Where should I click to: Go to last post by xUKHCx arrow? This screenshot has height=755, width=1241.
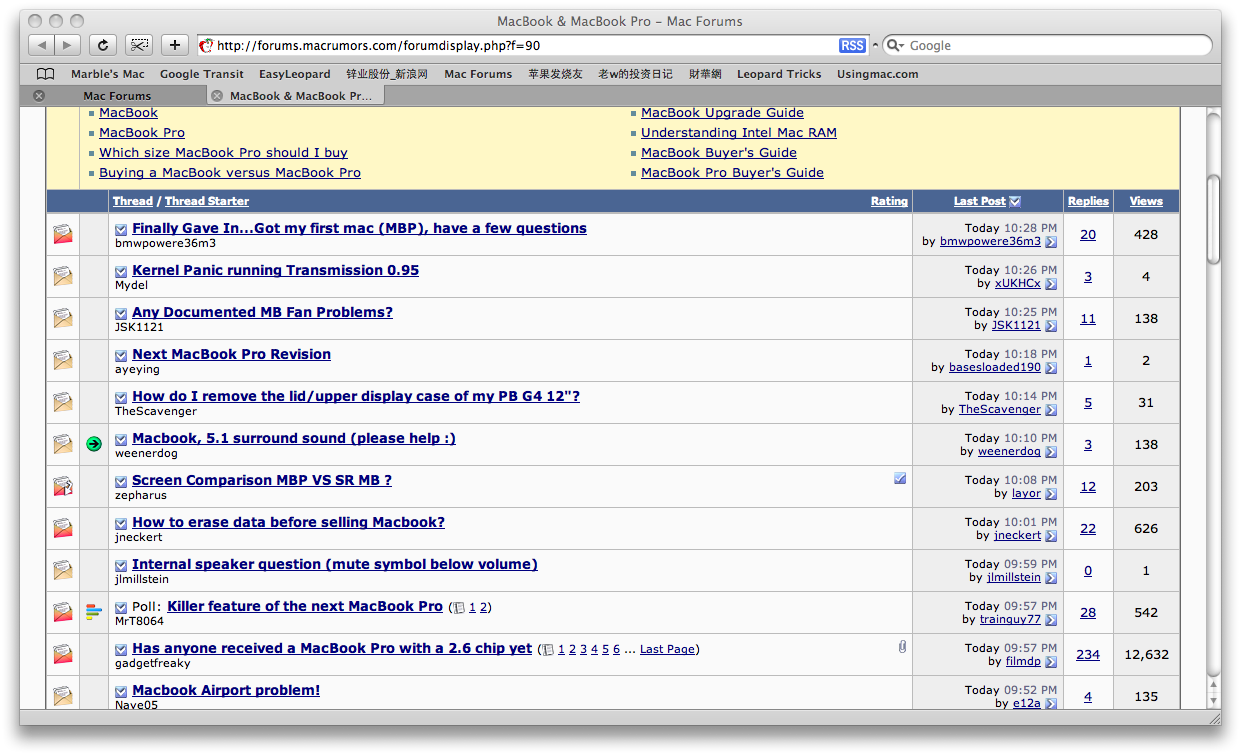(1051, 284)
